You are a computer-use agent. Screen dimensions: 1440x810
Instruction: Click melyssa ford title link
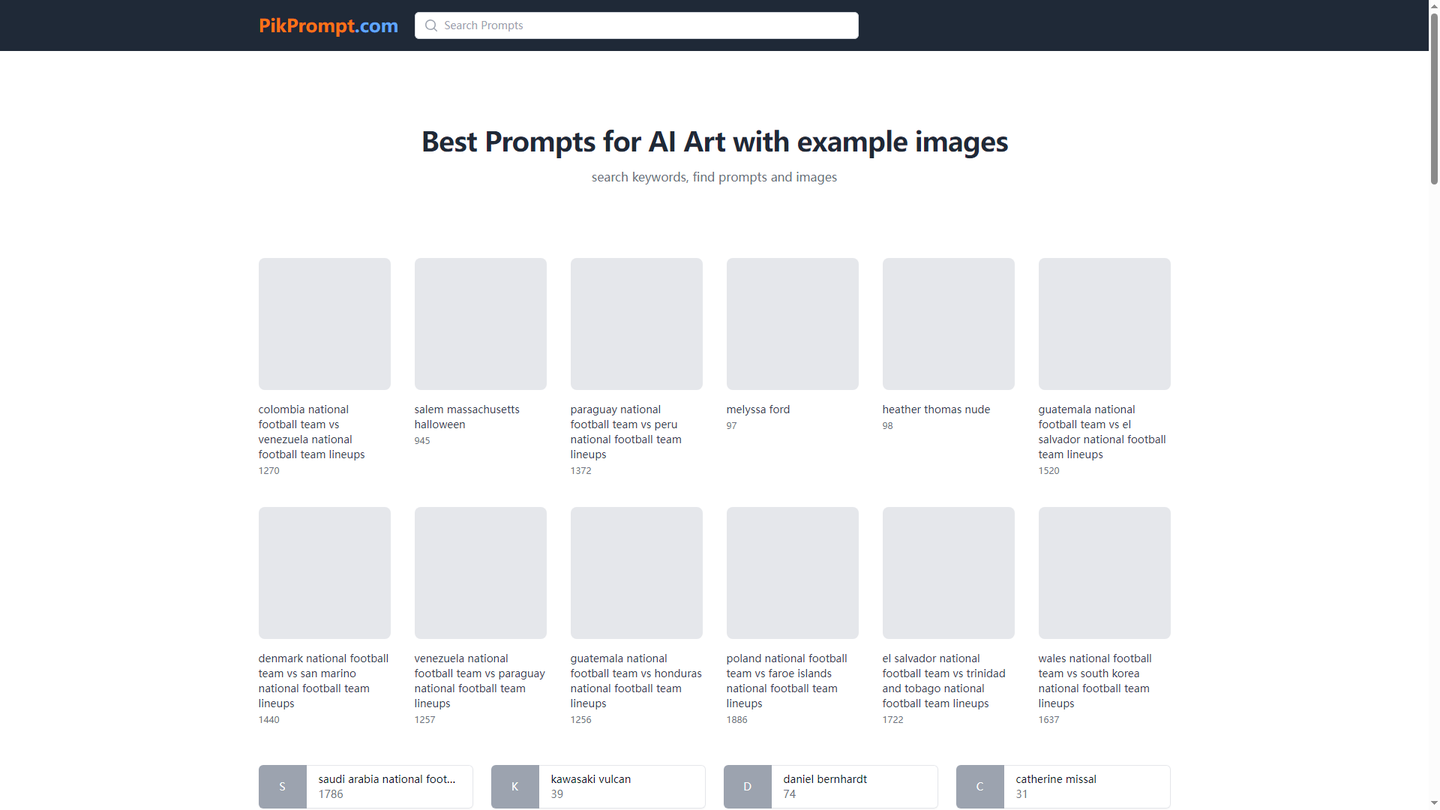(758, 410)
